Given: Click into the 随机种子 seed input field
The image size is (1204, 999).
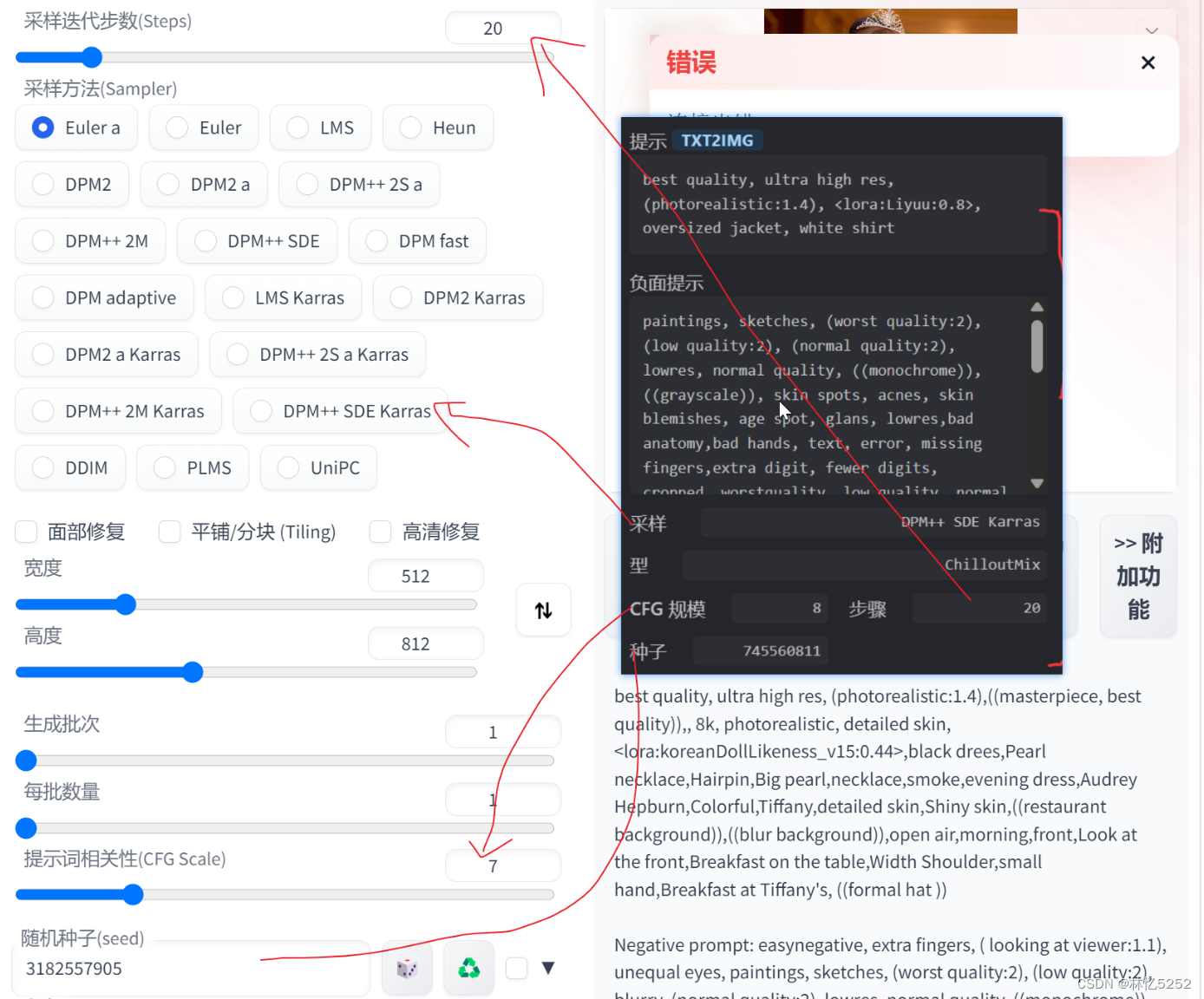Looking at the screenshot, I should (191, 969).
